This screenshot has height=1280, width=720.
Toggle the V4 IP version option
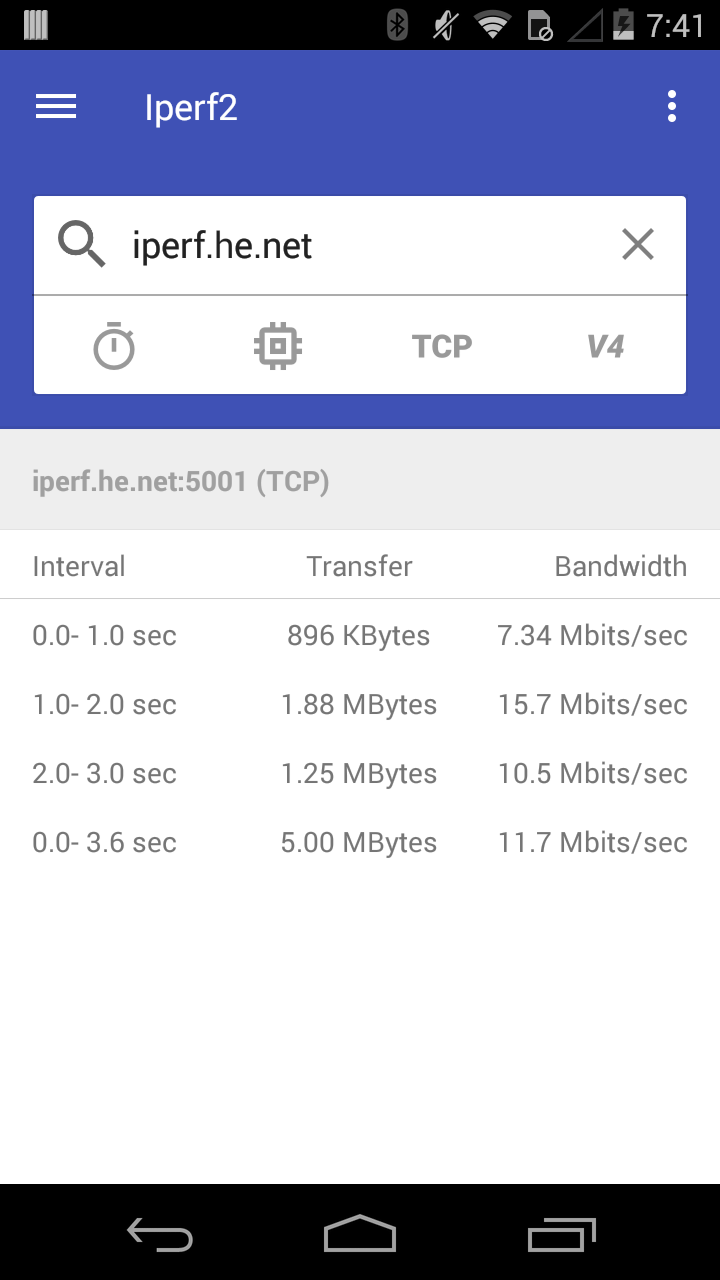click(x=605, y=346)
